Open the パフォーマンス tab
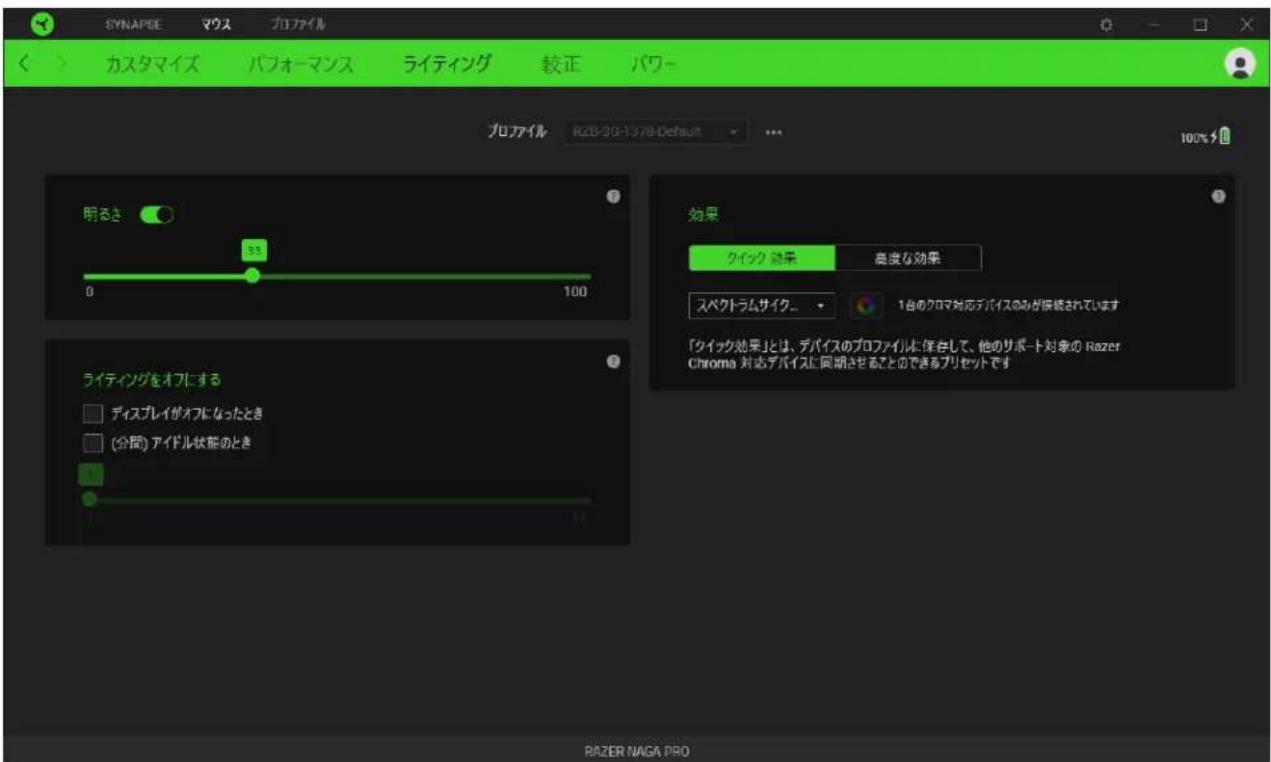Viewport: 1271px width, 762px height. click(300, 65)
